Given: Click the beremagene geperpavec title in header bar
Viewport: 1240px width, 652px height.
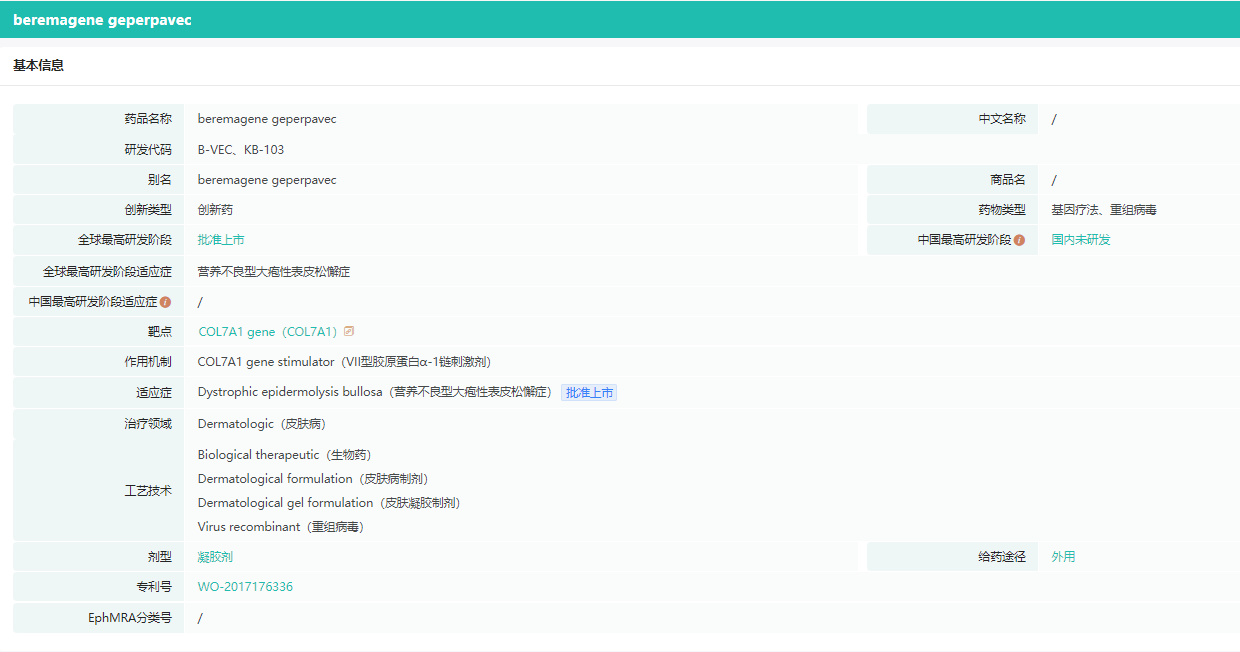Looking at the screenshot, I should coord(102,20).
